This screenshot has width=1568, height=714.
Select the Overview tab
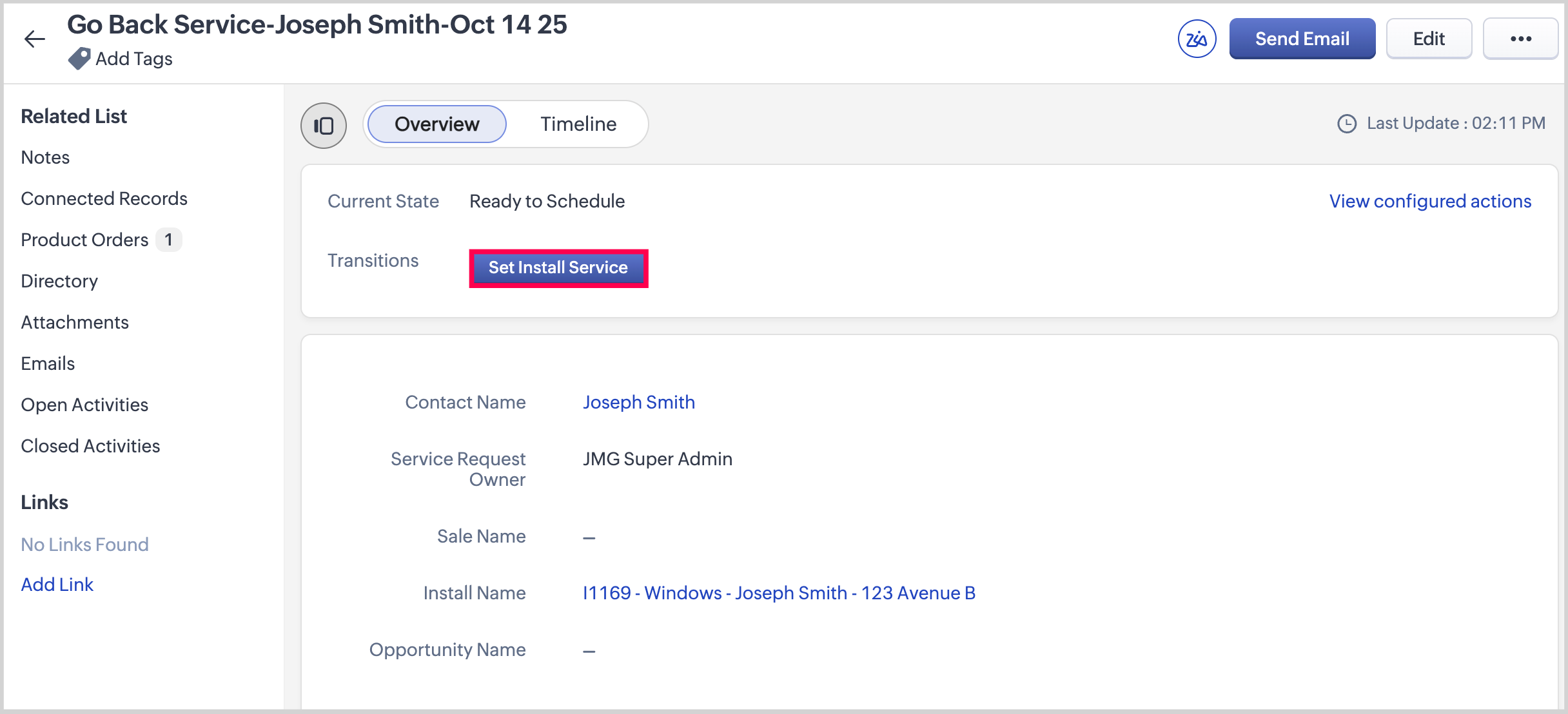(436, 124)
